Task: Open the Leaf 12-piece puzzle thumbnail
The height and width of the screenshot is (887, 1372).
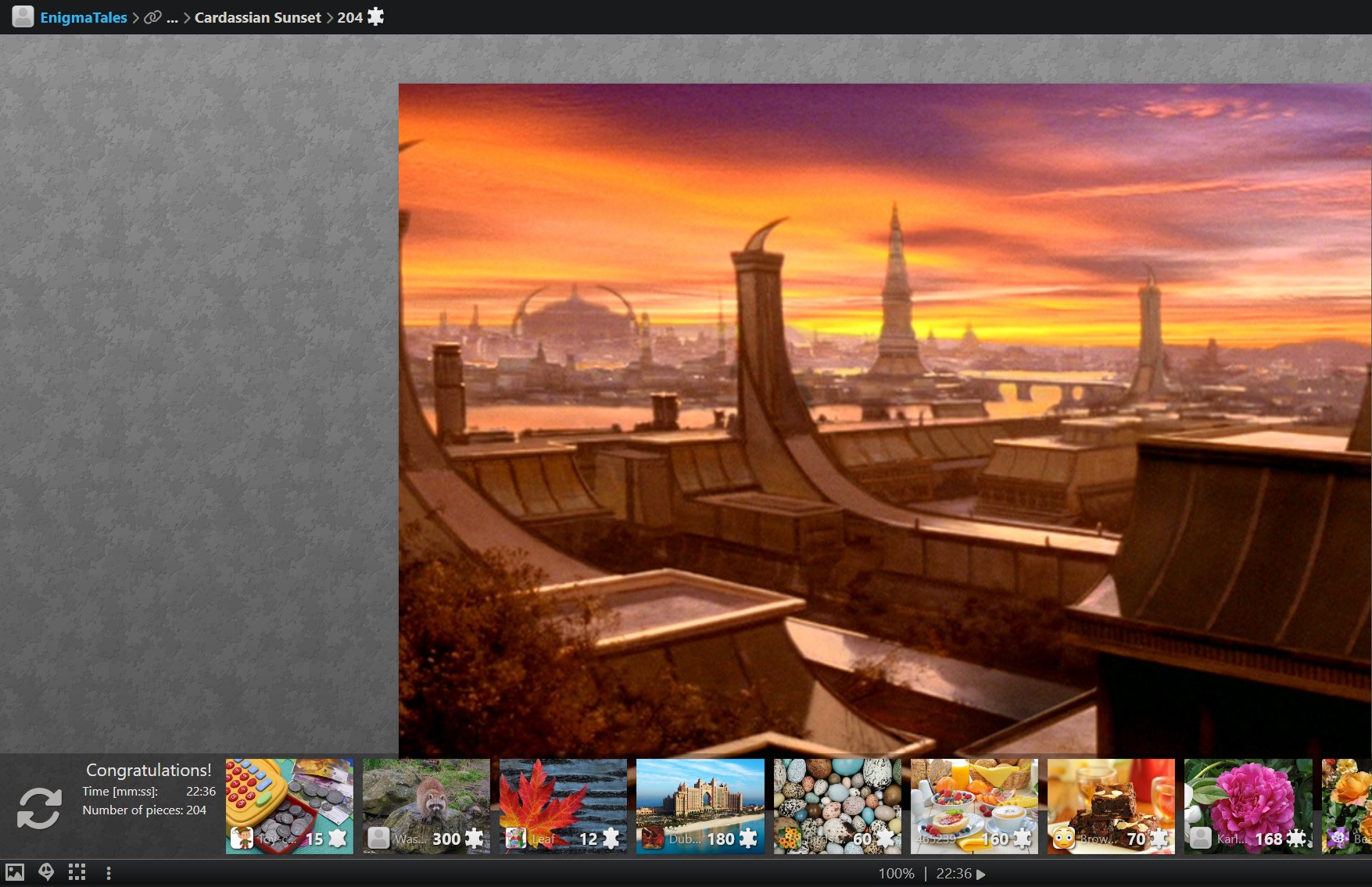Action: [x=563, y=807]
